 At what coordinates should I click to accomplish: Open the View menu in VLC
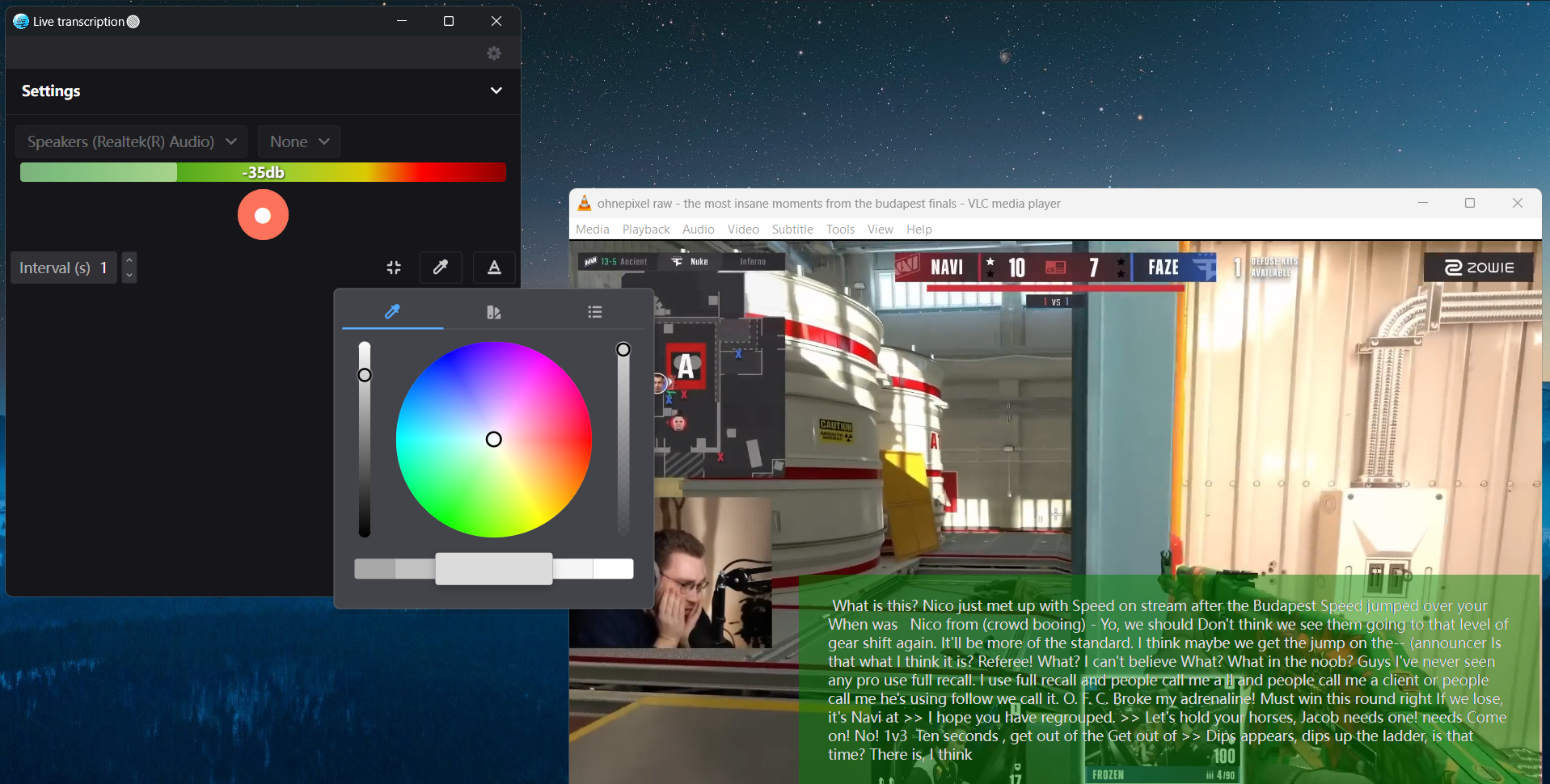(x=881, y=230)
